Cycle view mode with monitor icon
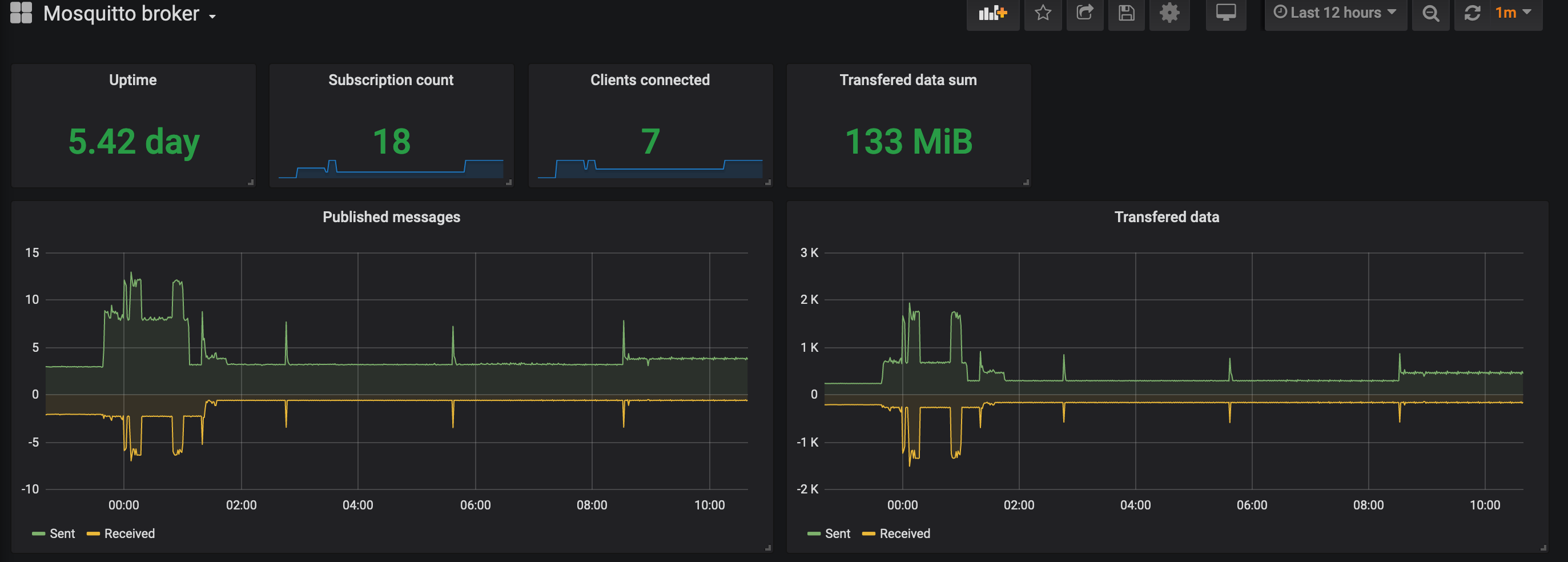Screen dimensions: 1568x562 [x=1226, y=13]
